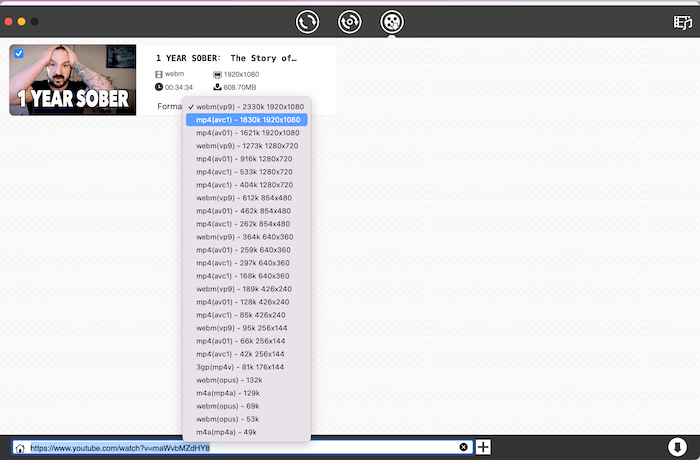Uncheck the video selection checkbox
Screen dimensions: 700x460
(18, 53)
